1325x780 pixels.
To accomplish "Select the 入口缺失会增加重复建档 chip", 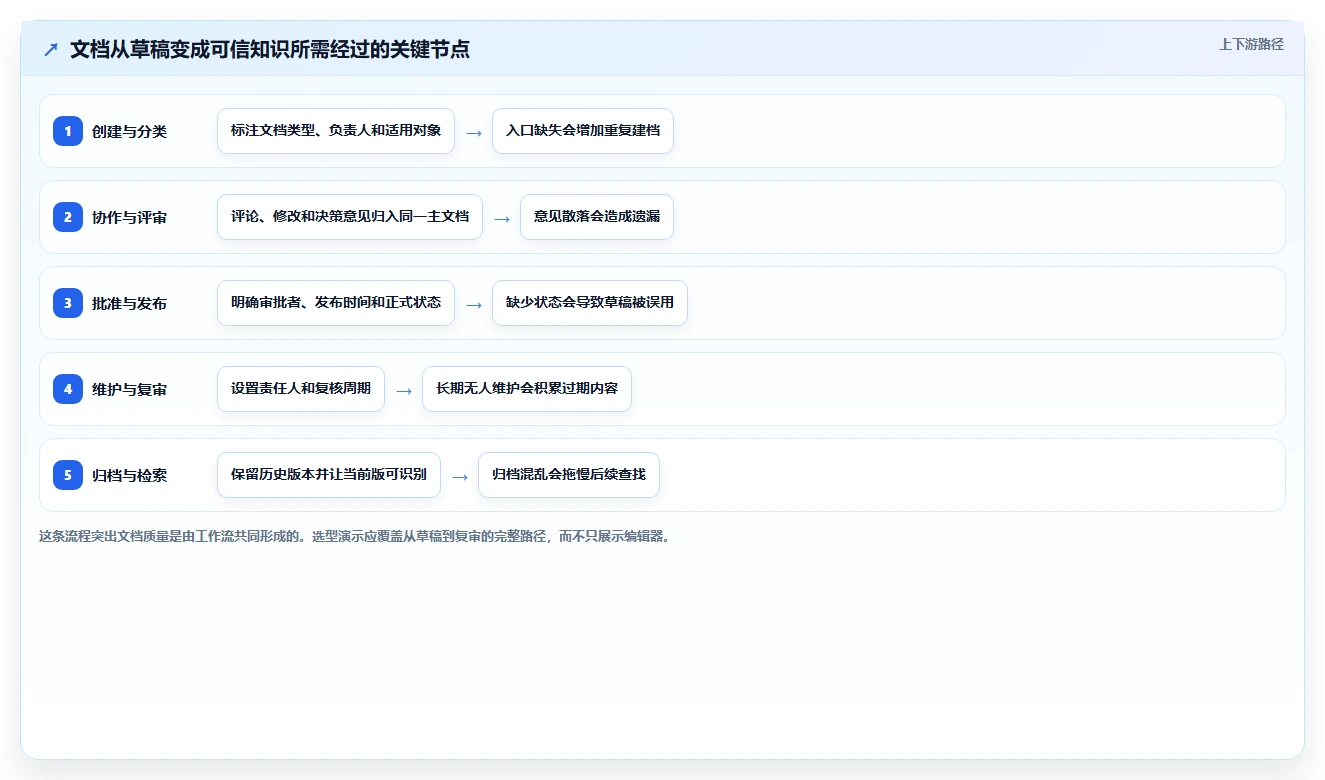I will [583, 131].
